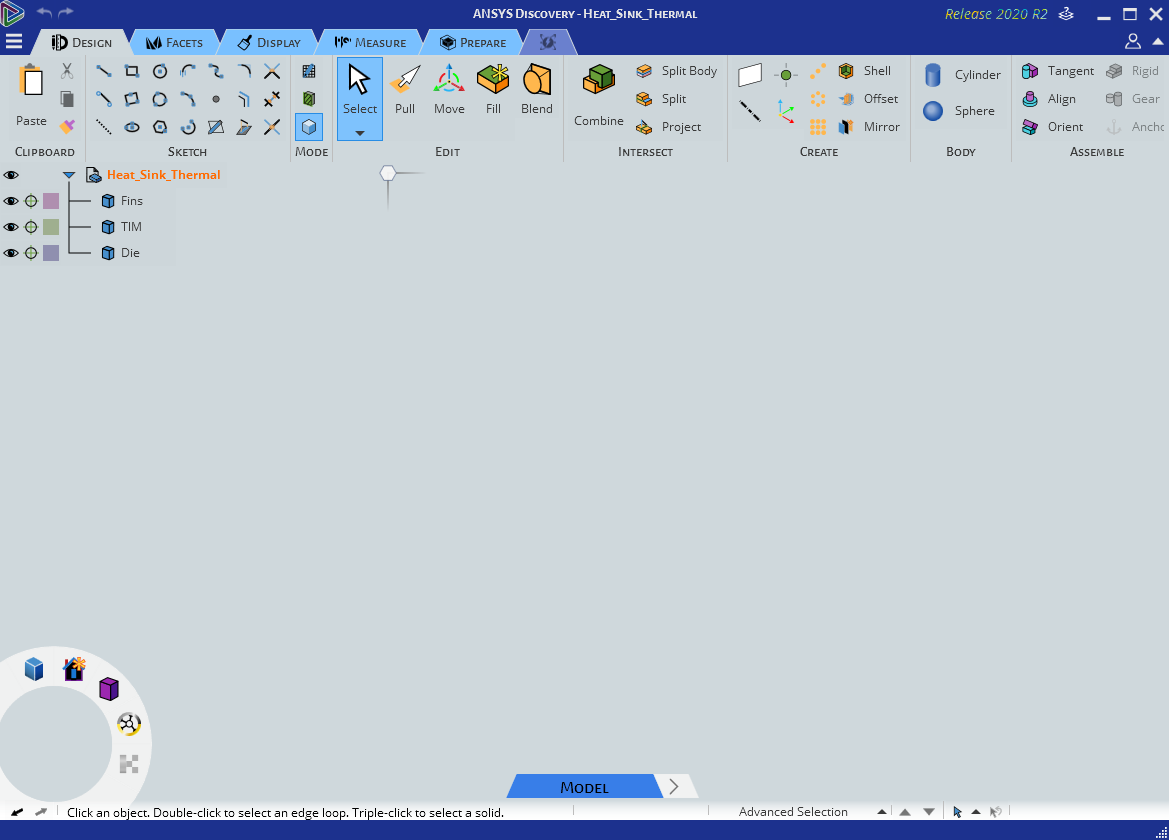Open the Design tab
The height and width of the screenshot is (840, 1169).
pyautogui.click(x=82, y=42)
